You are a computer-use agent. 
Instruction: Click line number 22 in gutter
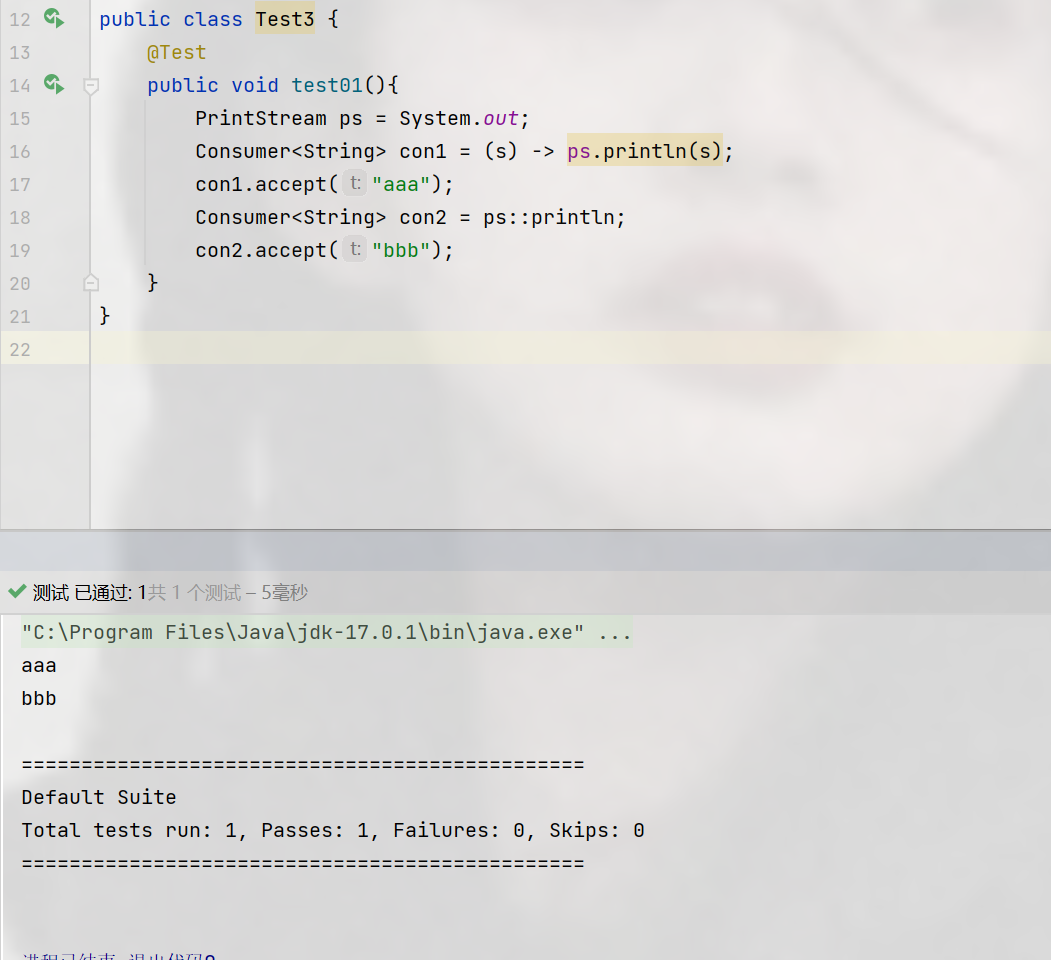pyautogui.click(x=20, y=349)
